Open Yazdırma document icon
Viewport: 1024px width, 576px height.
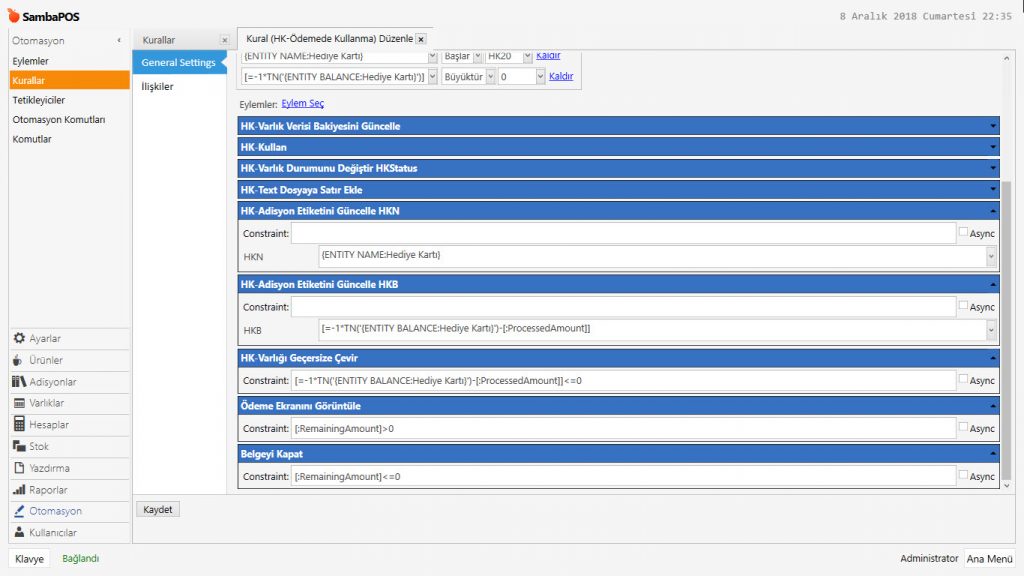click(19, 468)
